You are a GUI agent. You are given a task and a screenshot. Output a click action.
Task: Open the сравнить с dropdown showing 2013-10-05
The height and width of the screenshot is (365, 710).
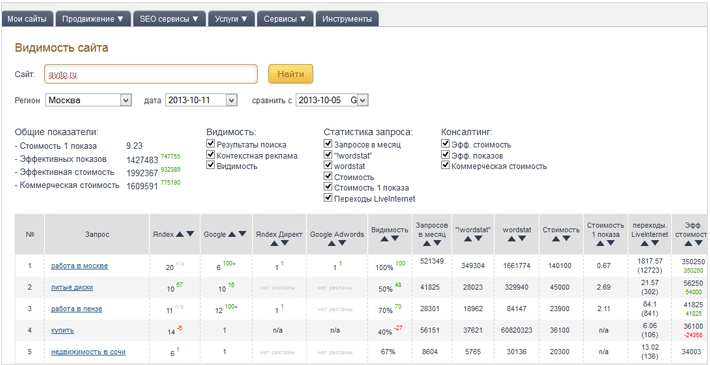point(332,100)
